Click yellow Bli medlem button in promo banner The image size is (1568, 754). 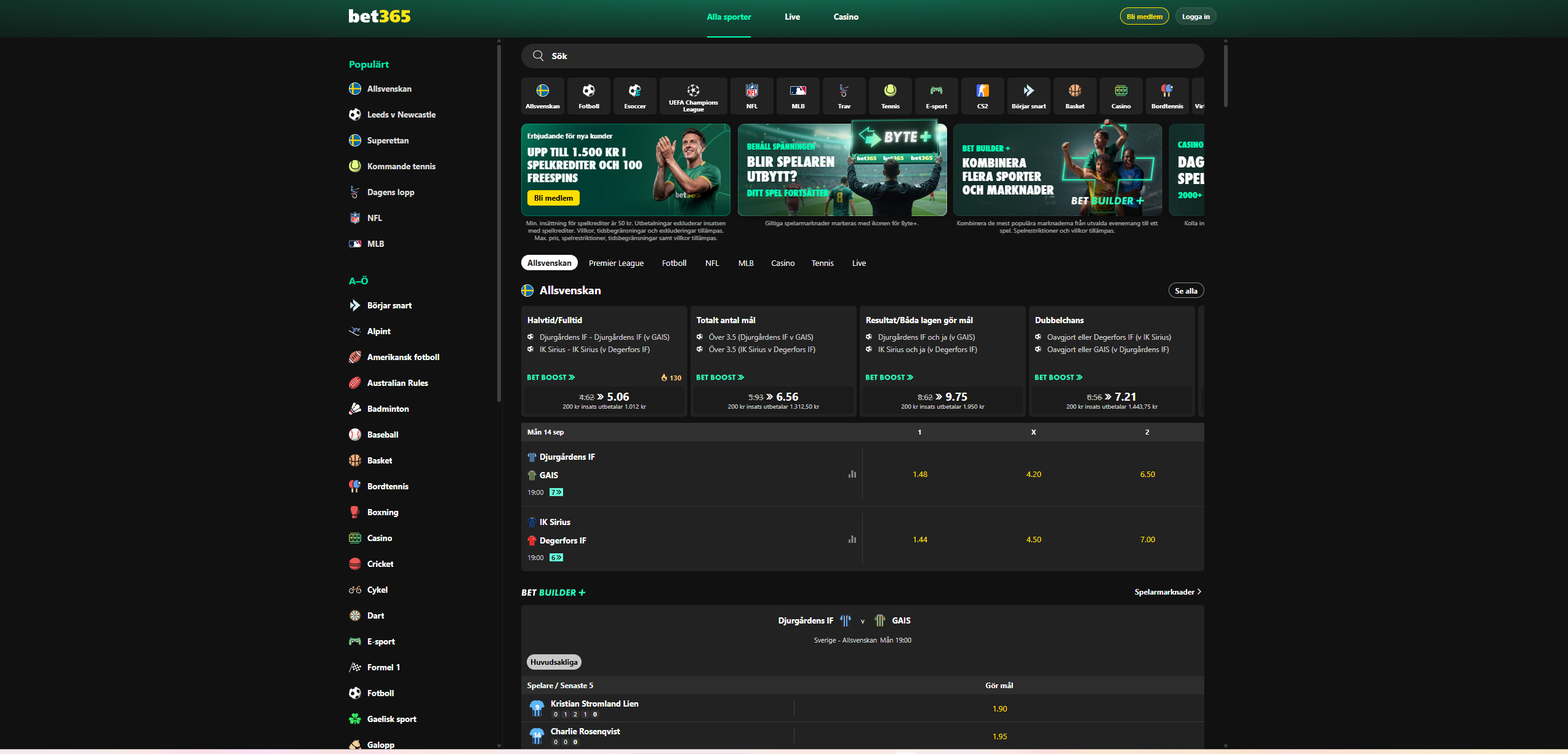click(x=553, y=198)
